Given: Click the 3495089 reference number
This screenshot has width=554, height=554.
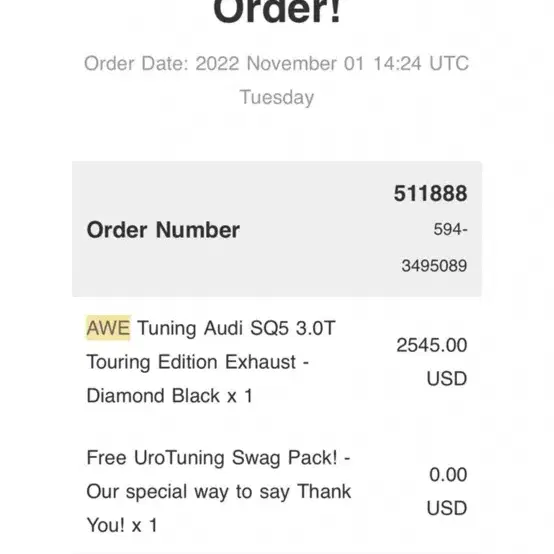Looking at the screenshot, I should click(434, 266).
